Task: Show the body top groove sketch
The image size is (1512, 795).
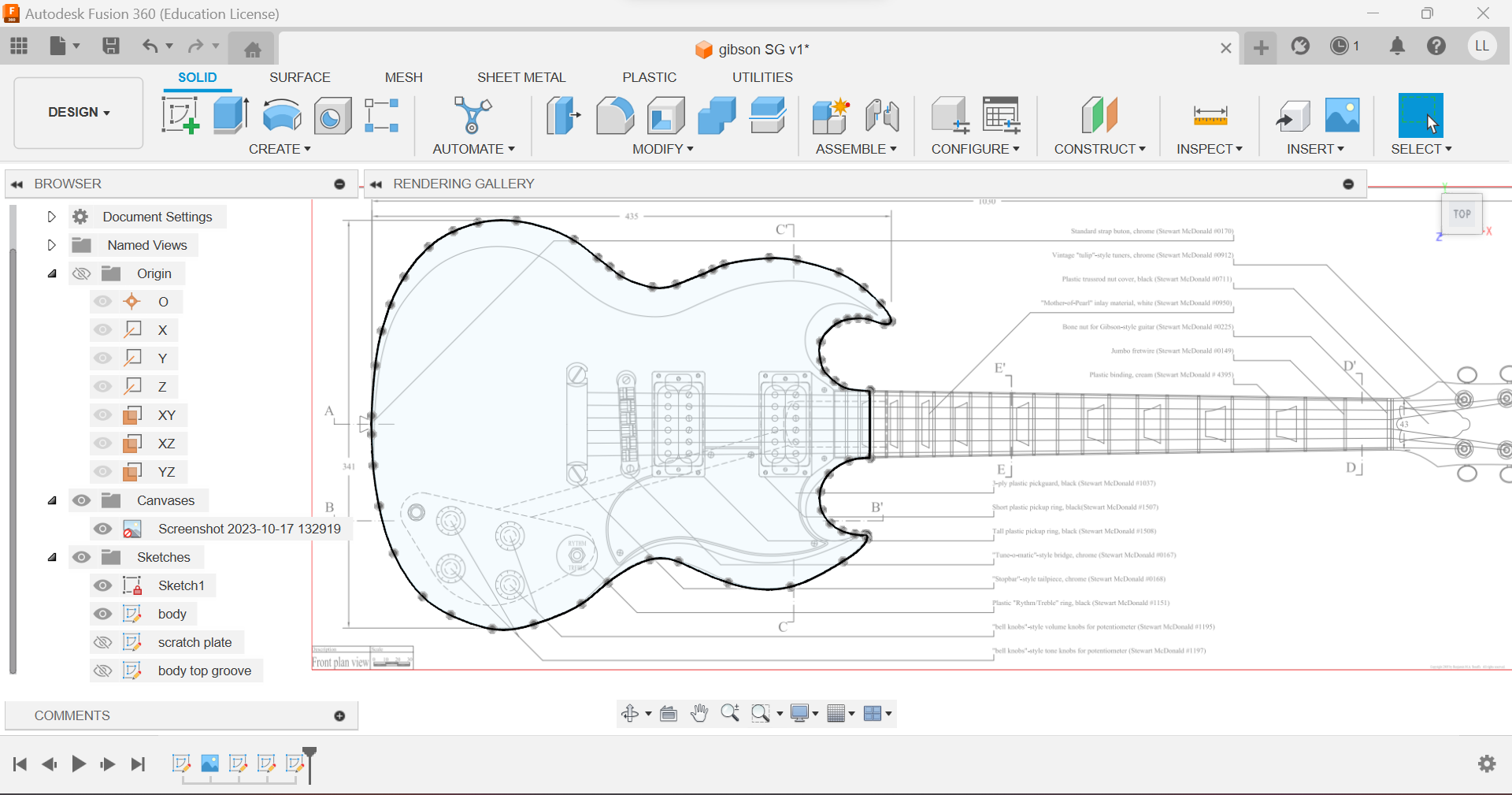Action: coord(102,671)
